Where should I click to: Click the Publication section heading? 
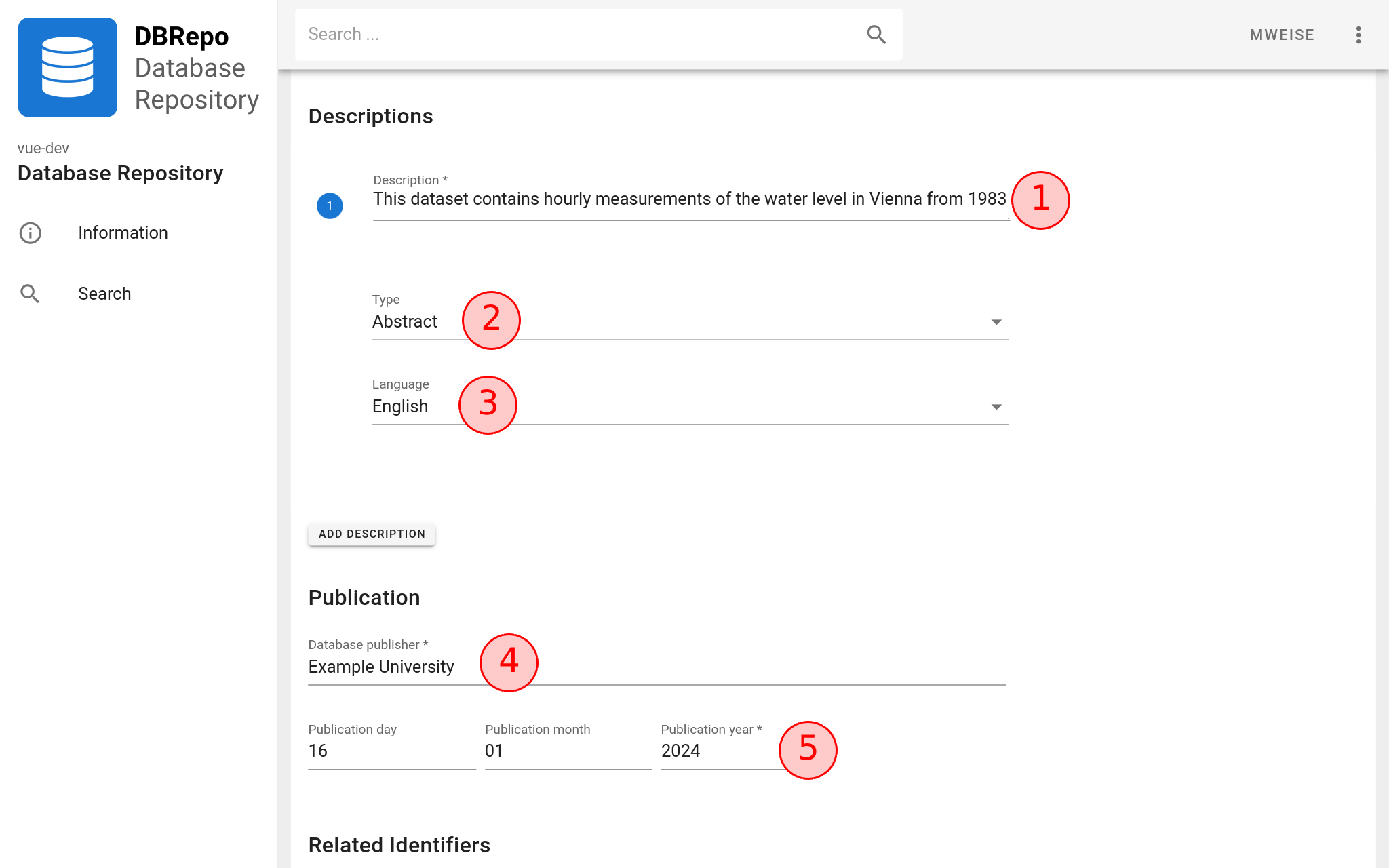(364, 598)
